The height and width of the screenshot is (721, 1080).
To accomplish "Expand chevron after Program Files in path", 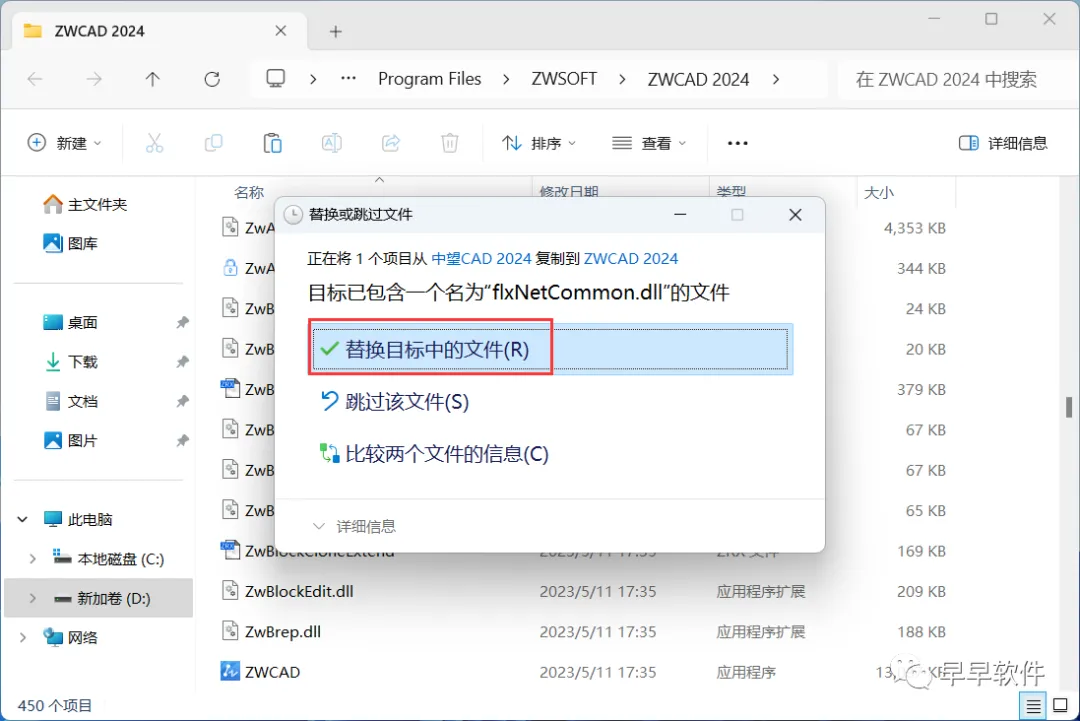I will coord(506,79).
